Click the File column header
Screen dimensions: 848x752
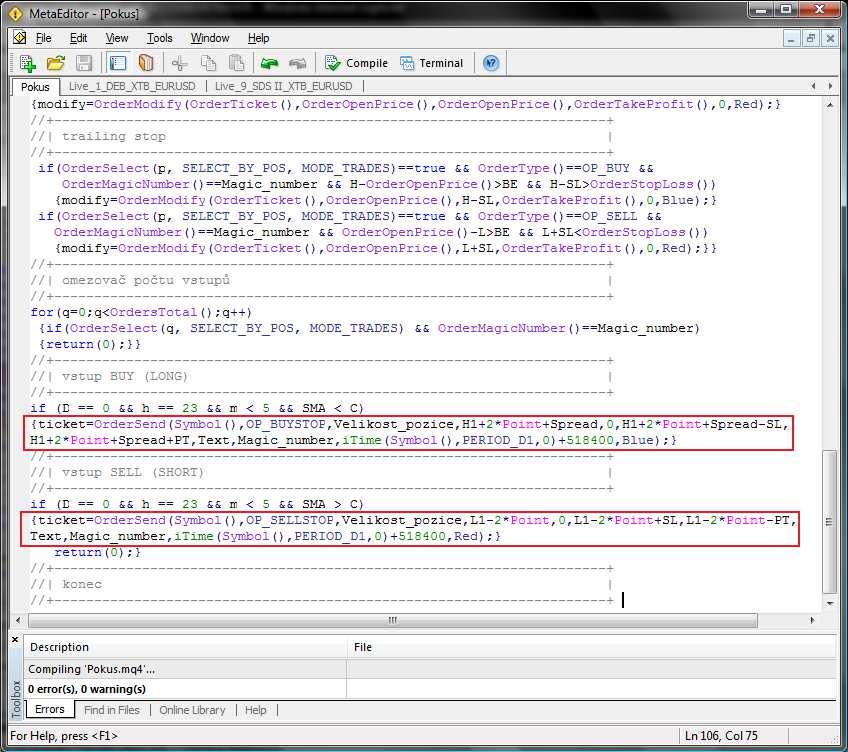tap(592, 647)
